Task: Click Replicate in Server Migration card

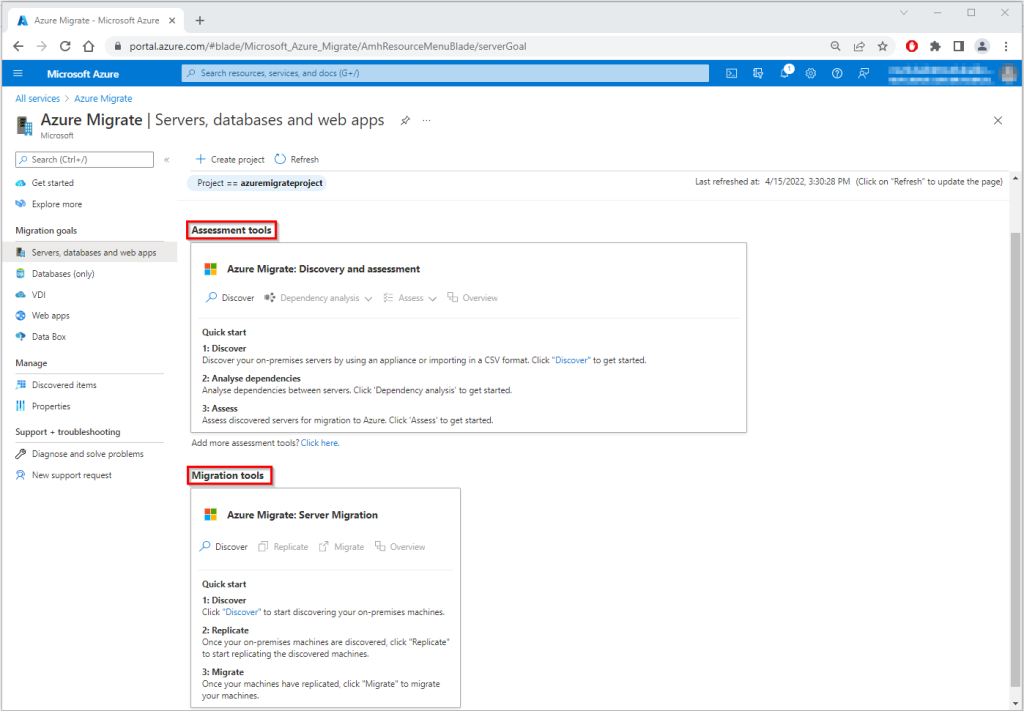Action: (283, 547)
